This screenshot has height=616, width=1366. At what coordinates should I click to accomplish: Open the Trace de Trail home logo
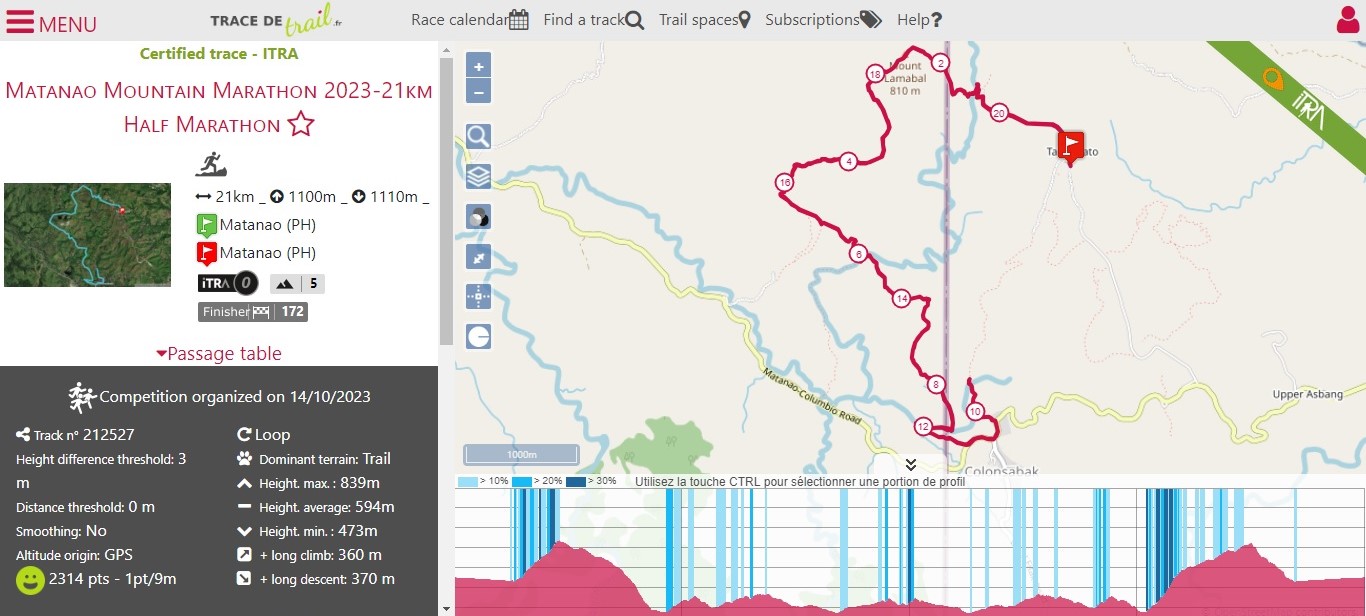[x=276, y=20]
